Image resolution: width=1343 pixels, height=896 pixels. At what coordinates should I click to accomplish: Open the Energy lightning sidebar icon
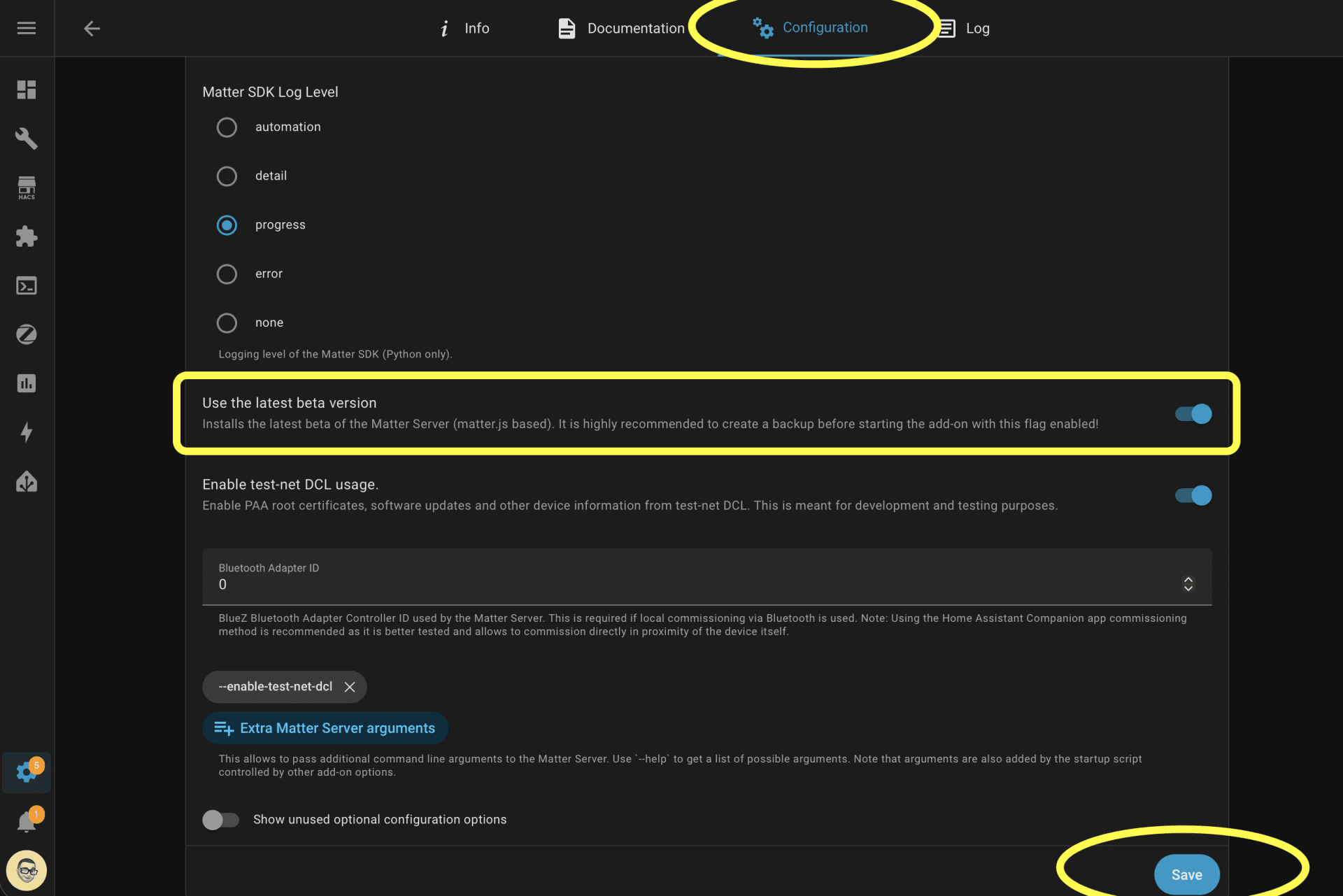(x=26, y=432)
